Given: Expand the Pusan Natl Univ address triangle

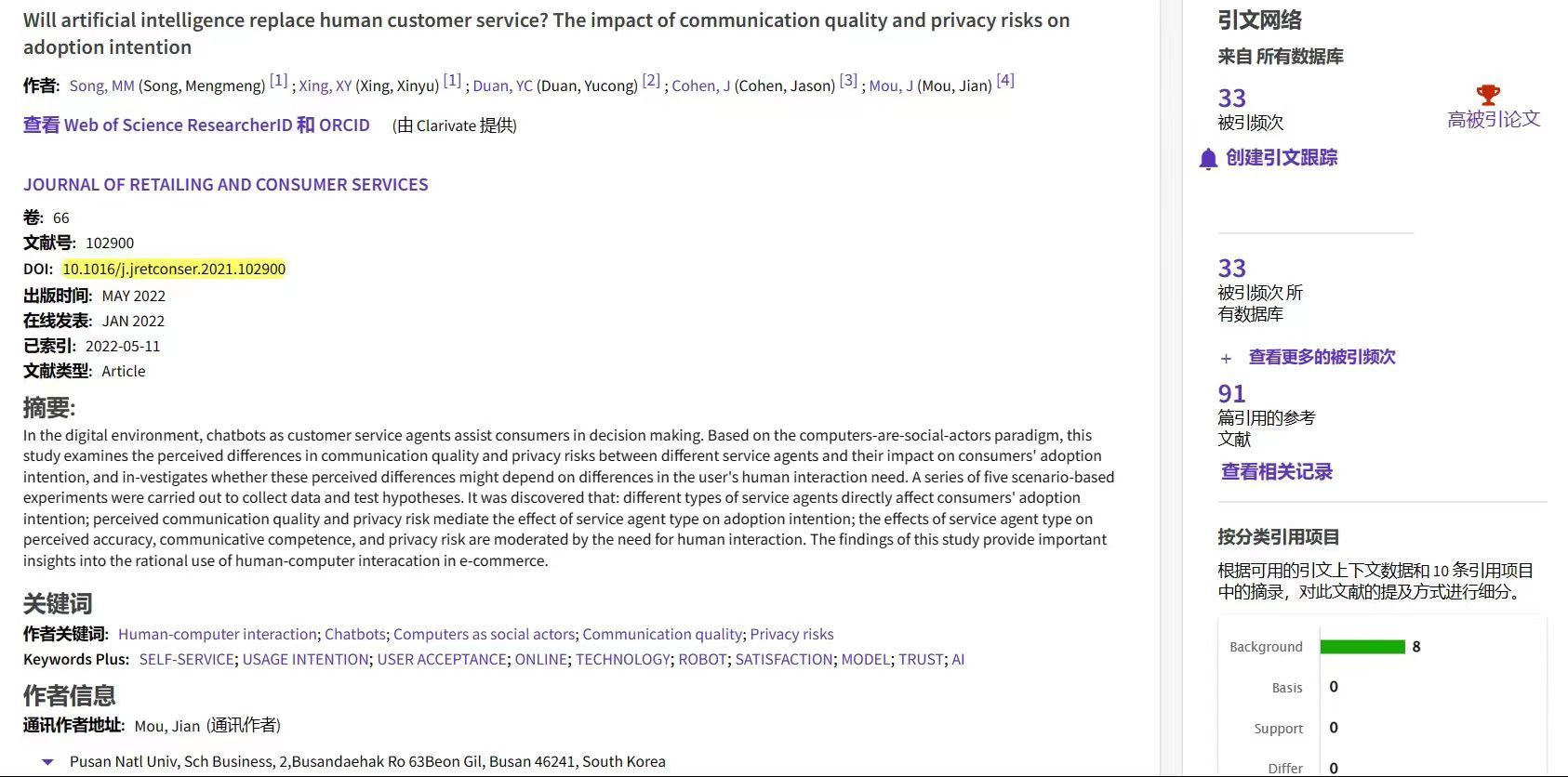Looking at the screenshot, I should (x=47, y=762).
